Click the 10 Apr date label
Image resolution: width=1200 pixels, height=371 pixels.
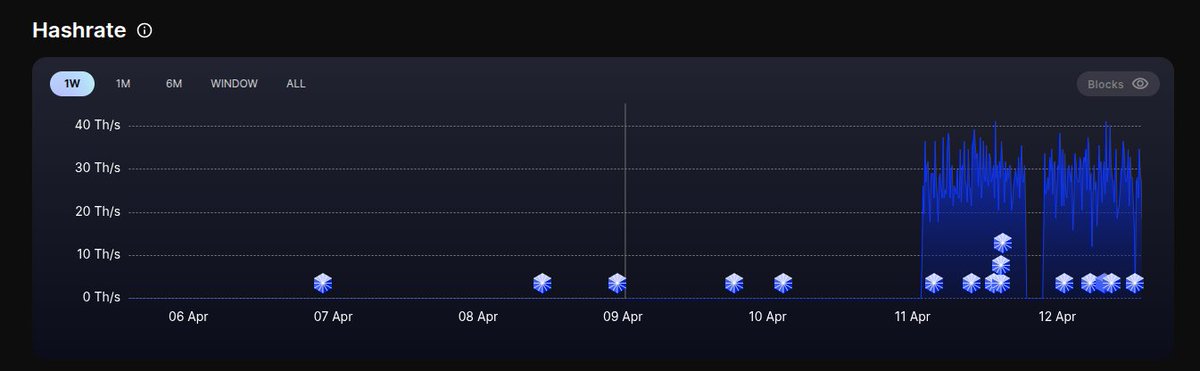[767, 317]
